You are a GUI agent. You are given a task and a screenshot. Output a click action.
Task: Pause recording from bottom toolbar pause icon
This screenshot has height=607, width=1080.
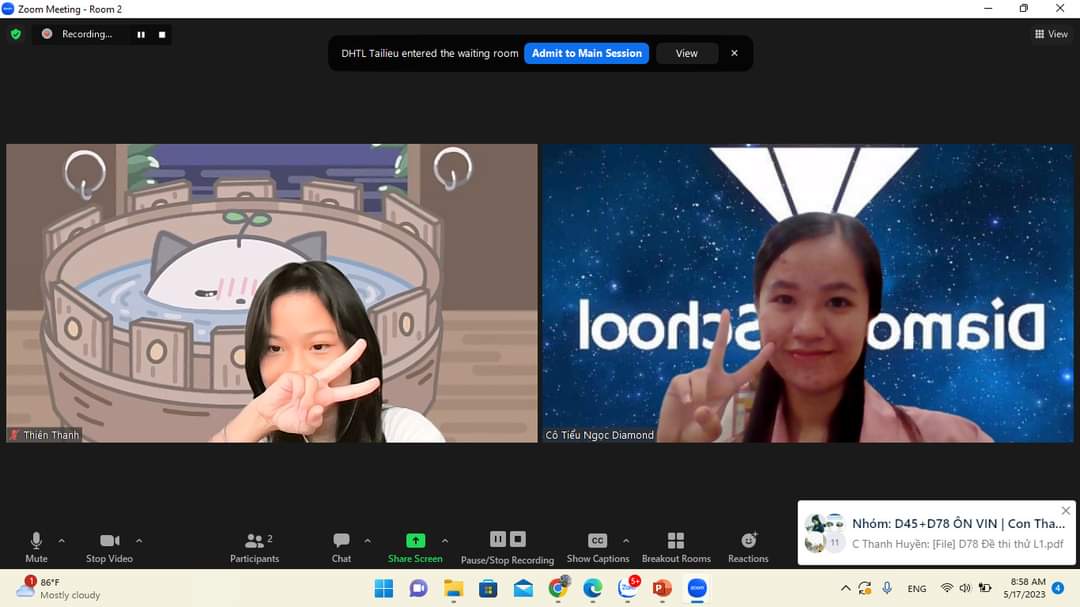(x=498, y=539)
